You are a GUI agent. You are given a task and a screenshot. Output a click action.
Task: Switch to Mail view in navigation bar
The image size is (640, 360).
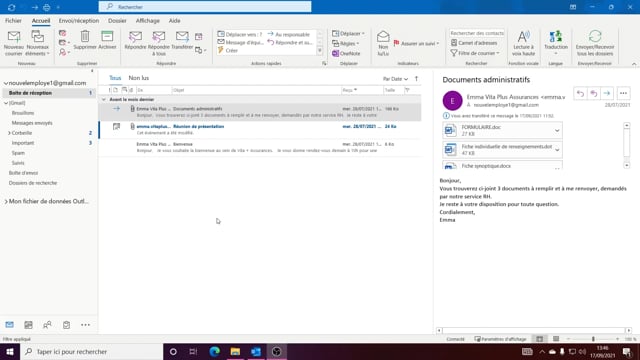(9, 325)
